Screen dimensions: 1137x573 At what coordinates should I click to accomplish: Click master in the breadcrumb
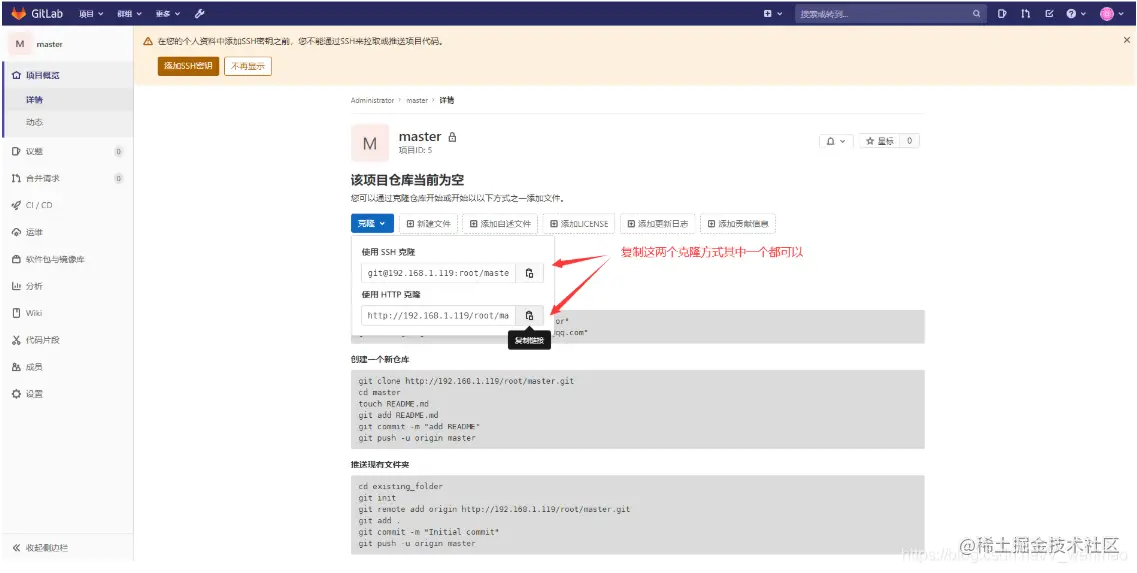tap(417, 101)
